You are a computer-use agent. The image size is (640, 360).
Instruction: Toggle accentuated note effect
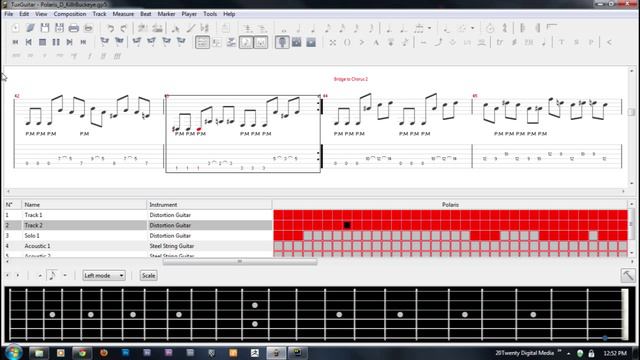362,42
